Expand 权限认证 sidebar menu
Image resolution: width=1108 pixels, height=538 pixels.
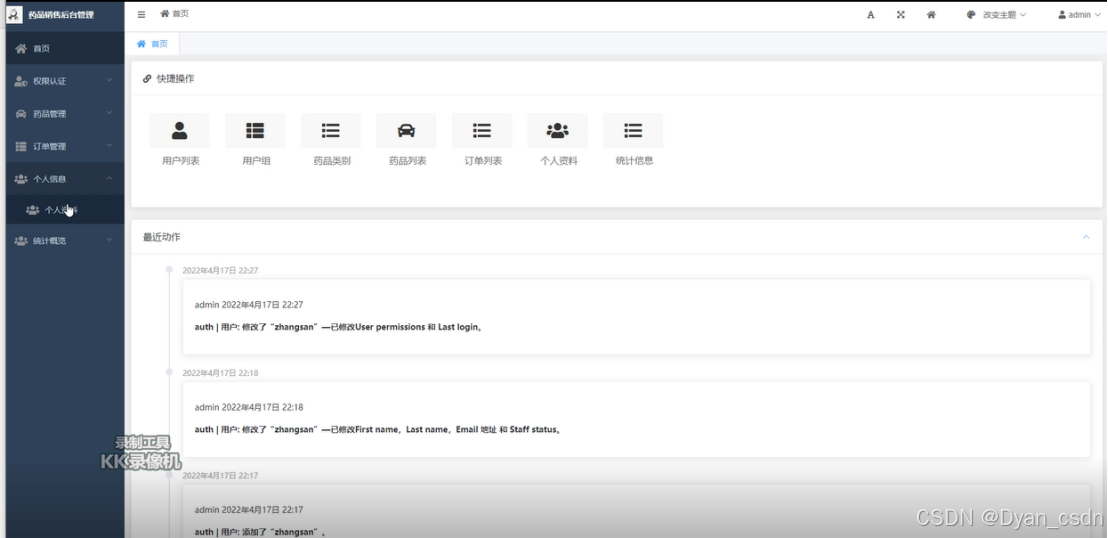click(65, 81)
